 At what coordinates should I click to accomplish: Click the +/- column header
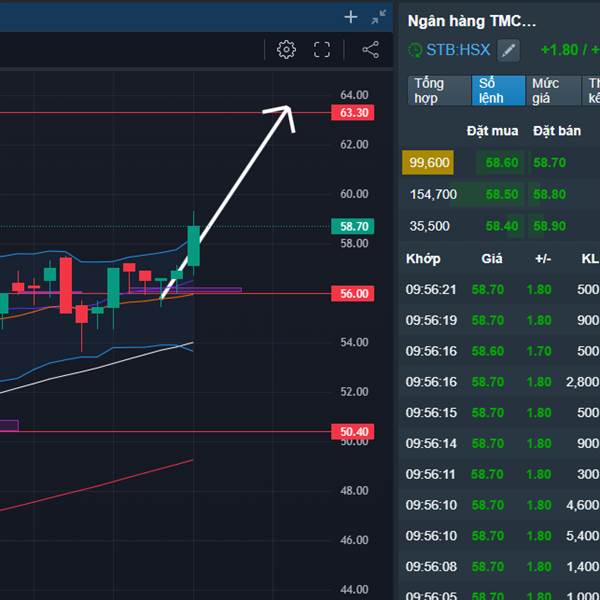click(x=543, y=259)
